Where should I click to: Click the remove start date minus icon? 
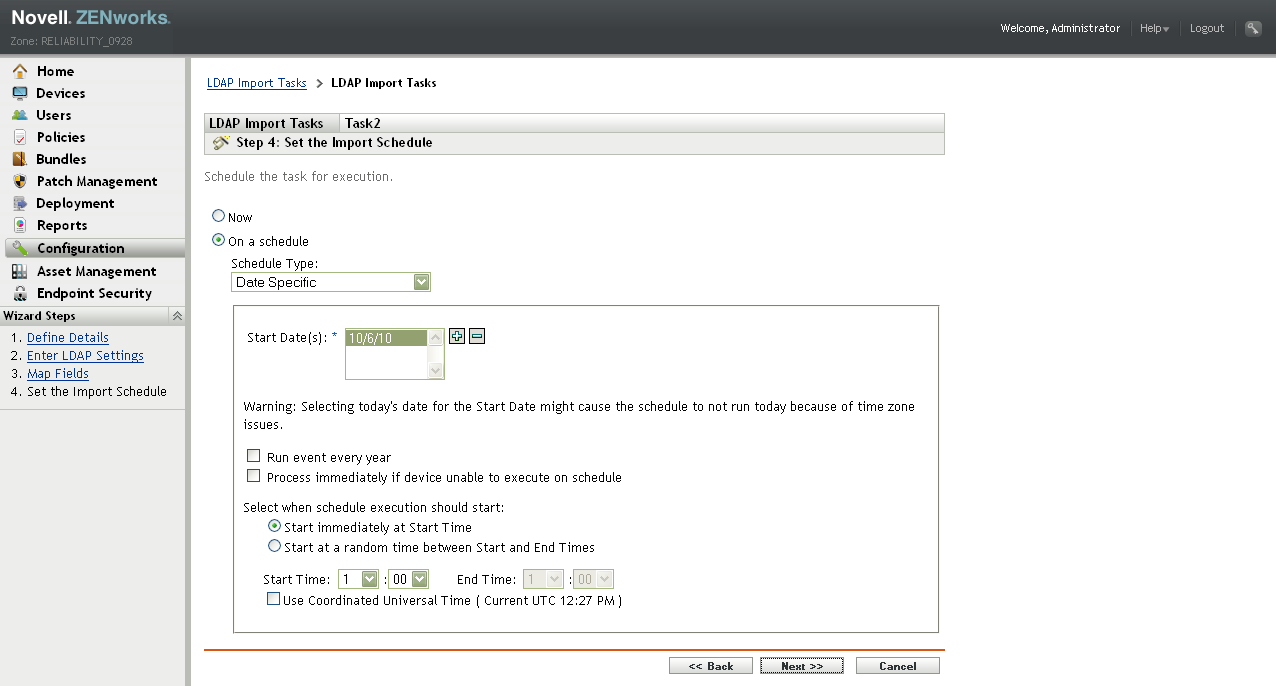(476, 336)
